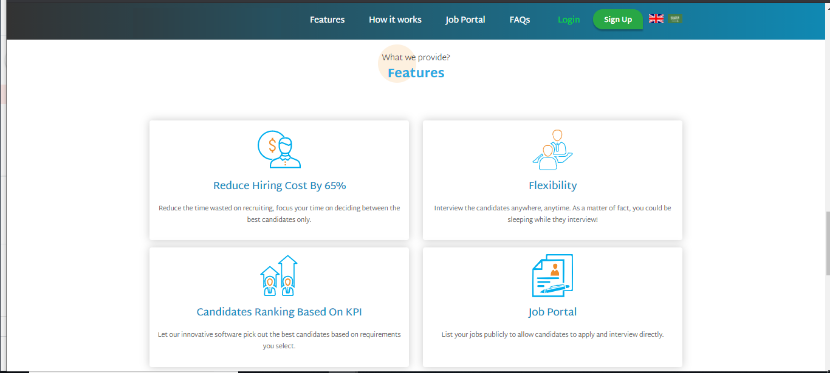The width and height of the screenshot is (830, 373).
Task: Click the dollar sign hiring cost icon
Action: coord(279,149)
